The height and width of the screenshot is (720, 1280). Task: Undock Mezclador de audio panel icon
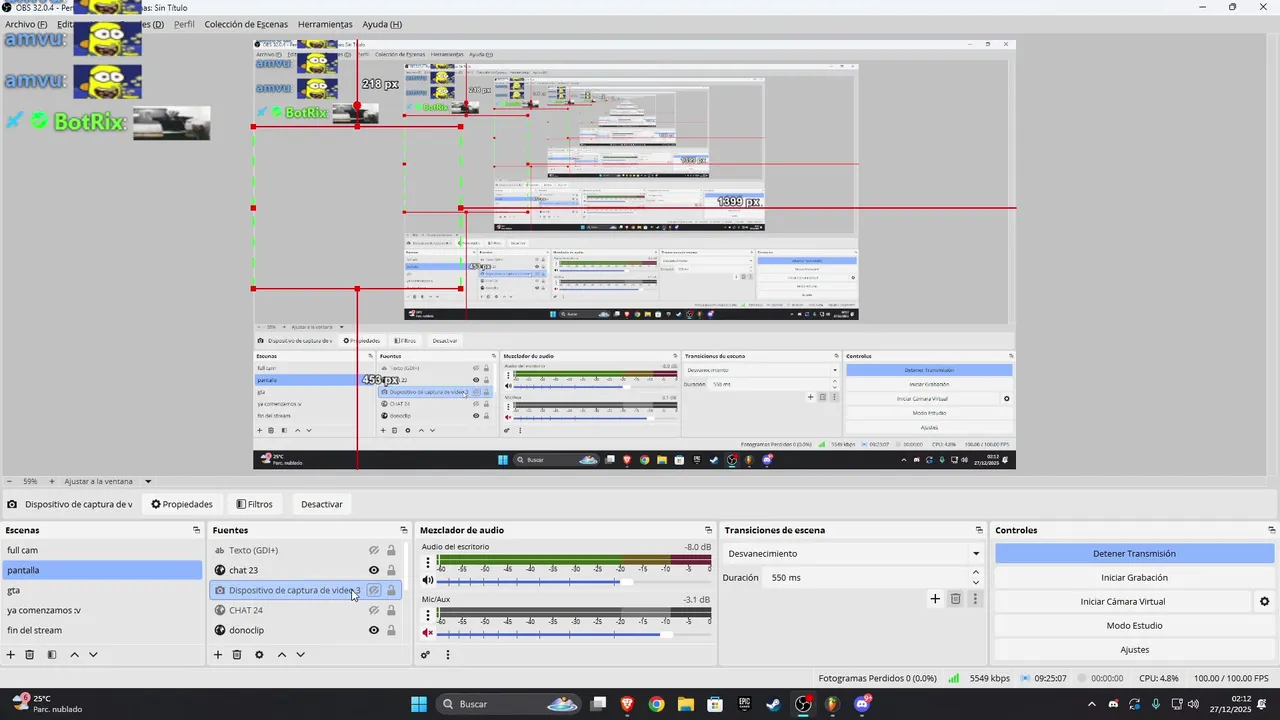tap(711, 530)
